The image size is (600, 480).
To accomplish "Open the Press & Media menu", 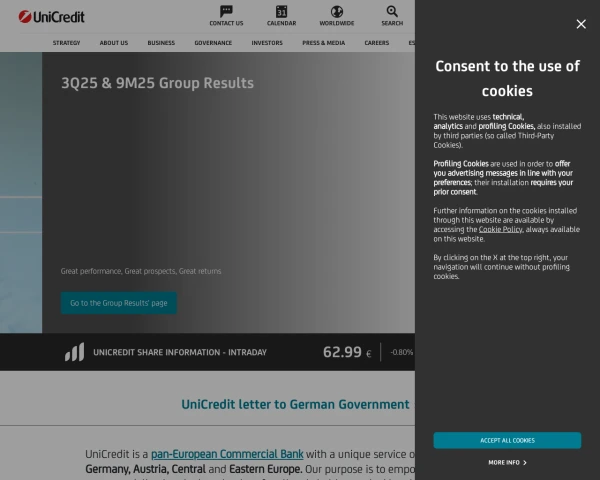I will coord(324,43).
